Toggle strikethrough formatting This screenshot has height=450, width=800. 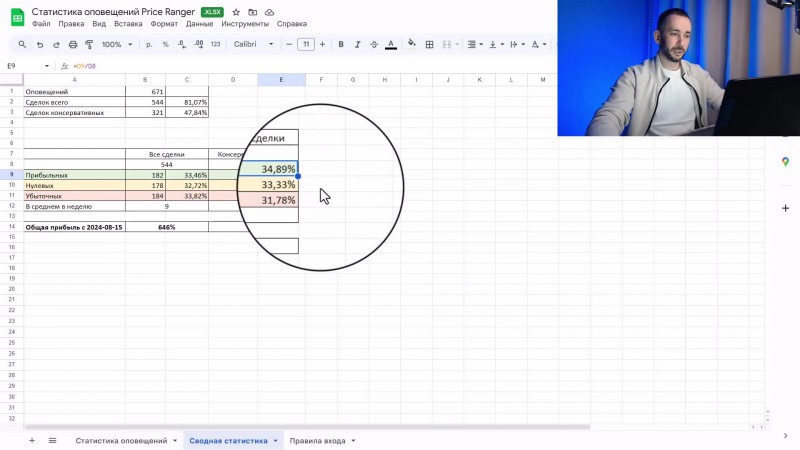coord(374,44)
